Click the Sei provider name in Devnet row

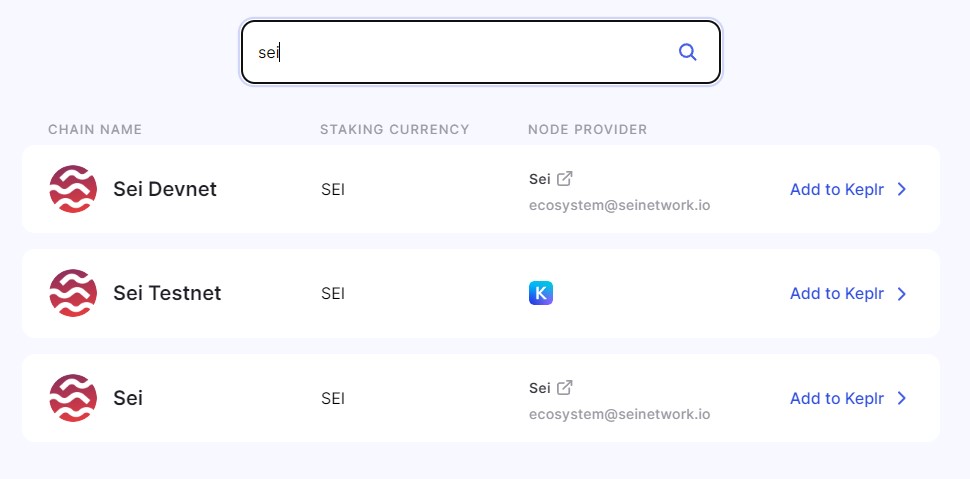539,179
